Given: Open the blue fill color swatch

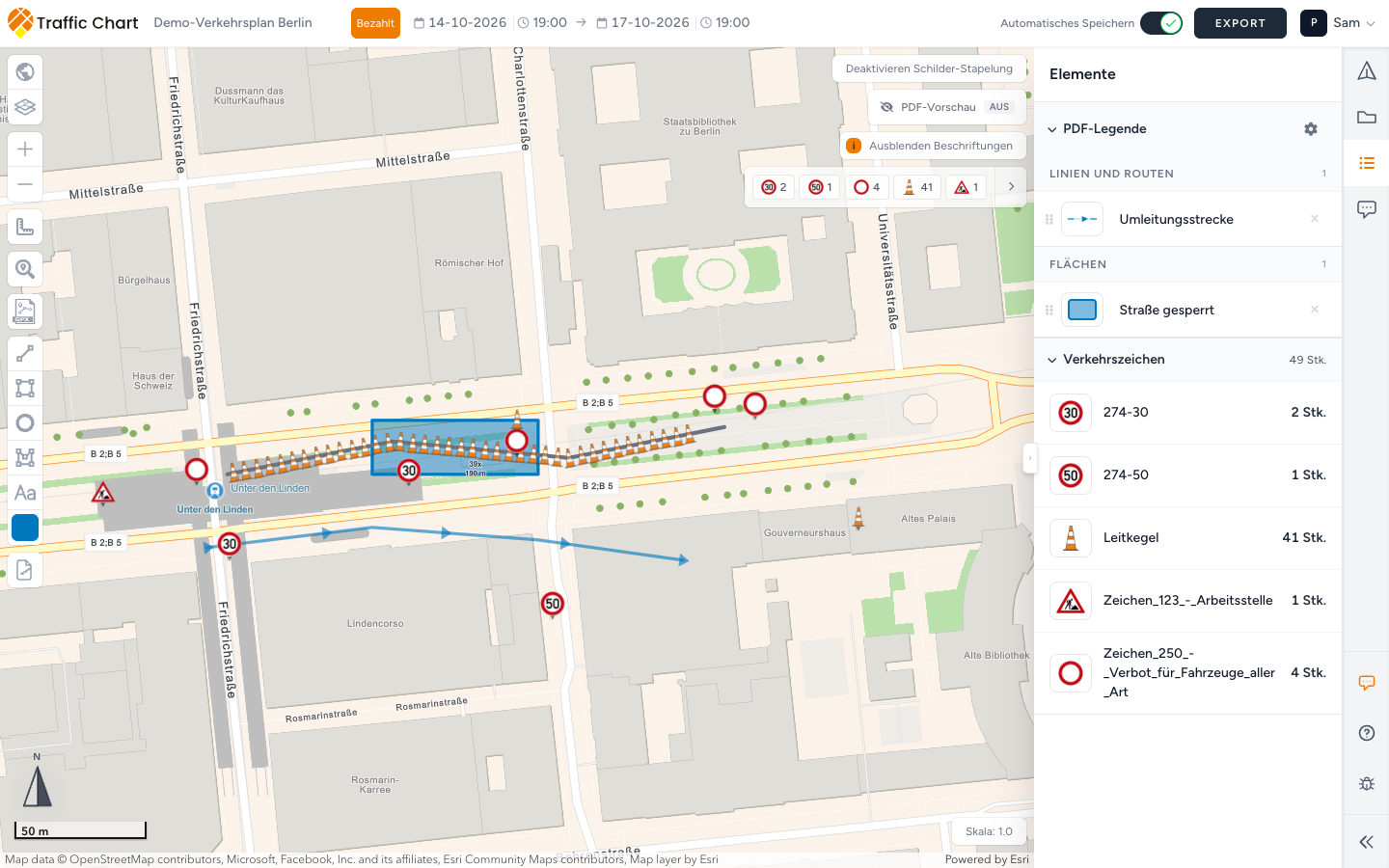Looking at the screenshot, I should [x=25, y=528].
